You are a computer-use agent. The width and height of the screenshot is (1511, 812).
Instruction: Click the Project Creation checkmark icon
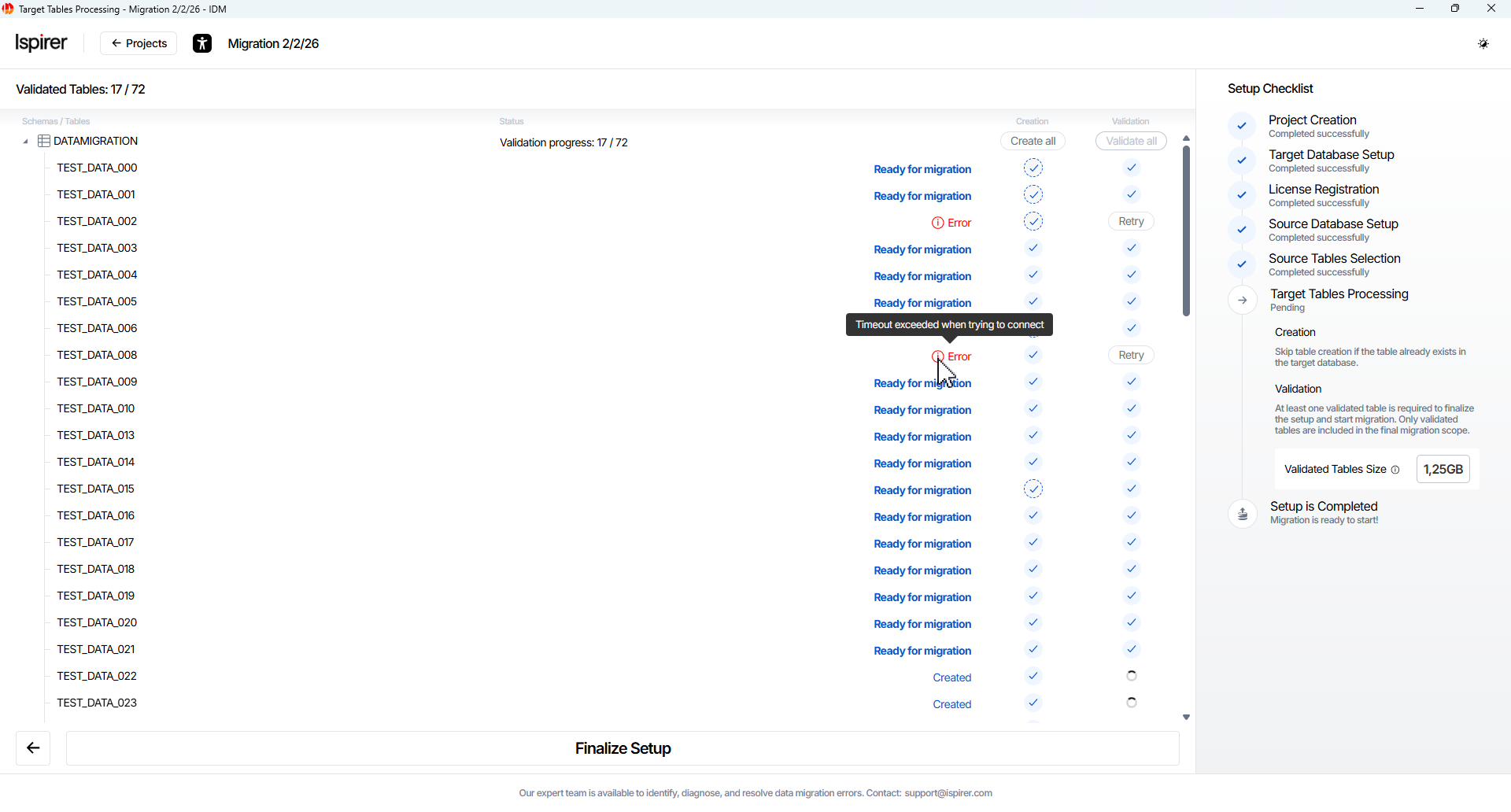coord(1241,126)
